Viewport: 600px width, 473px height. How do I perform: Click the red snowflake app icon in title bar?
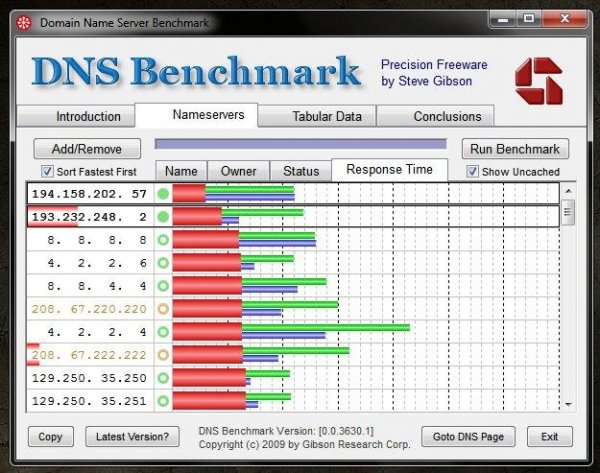pos(24,23)
